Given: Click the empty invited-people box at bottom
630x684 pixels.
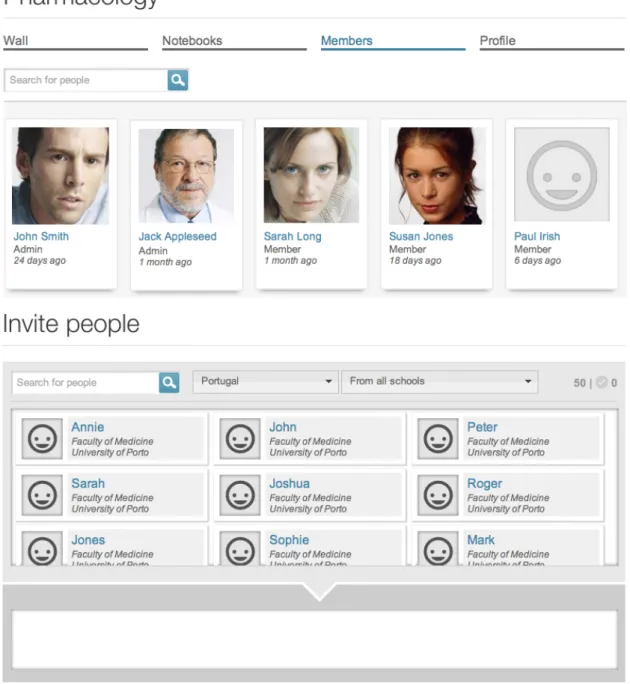Looking at the screenshot, I should point(315,639).
